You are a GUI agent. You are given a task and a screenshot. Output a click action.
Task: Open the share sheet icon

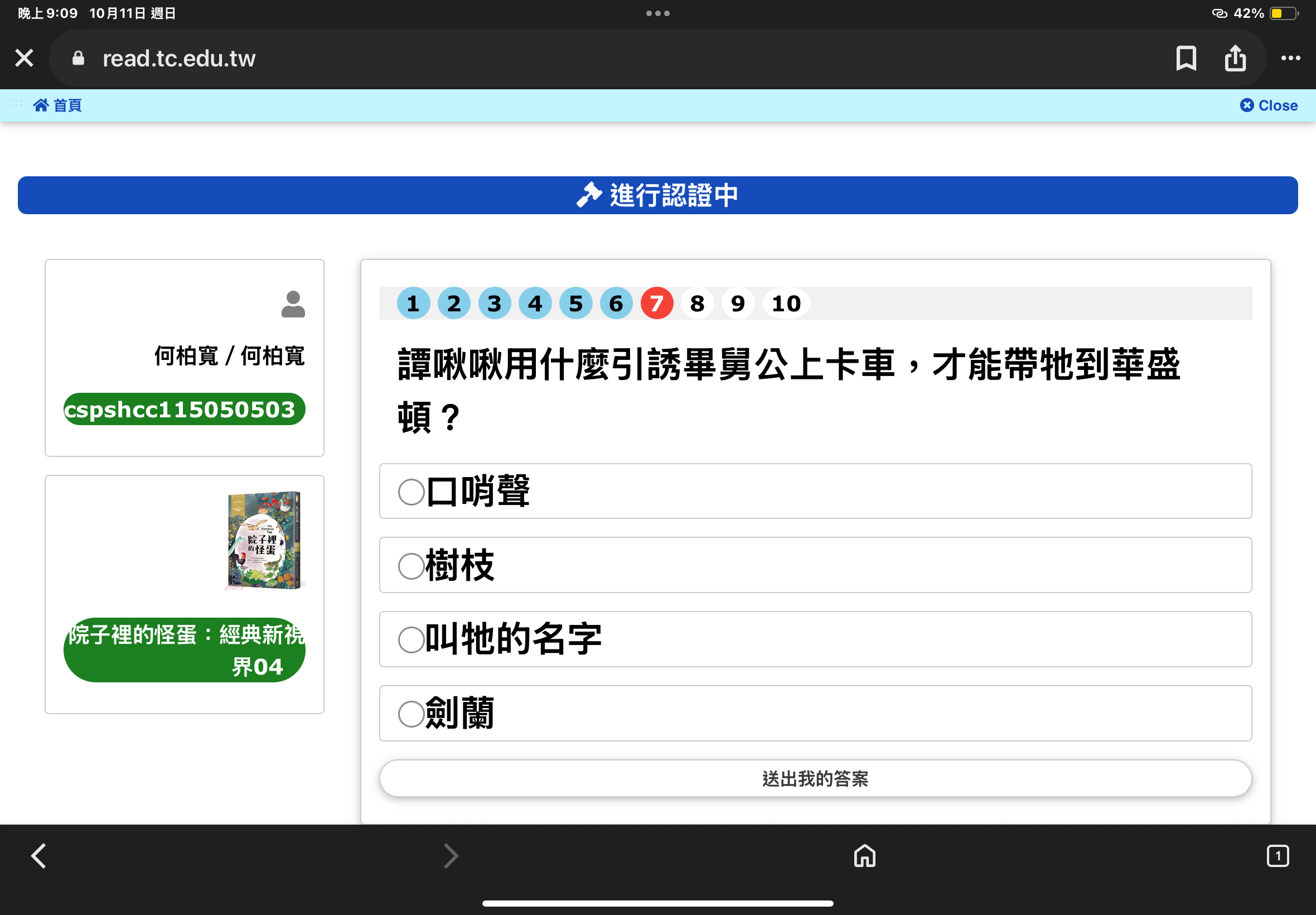[x=1235, y=58]
